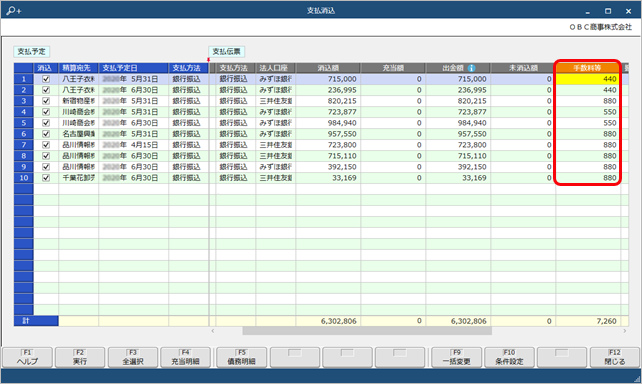The image size is (642, 384).
Task: Click the 精算宛先 column header
Action: (79, 68)
